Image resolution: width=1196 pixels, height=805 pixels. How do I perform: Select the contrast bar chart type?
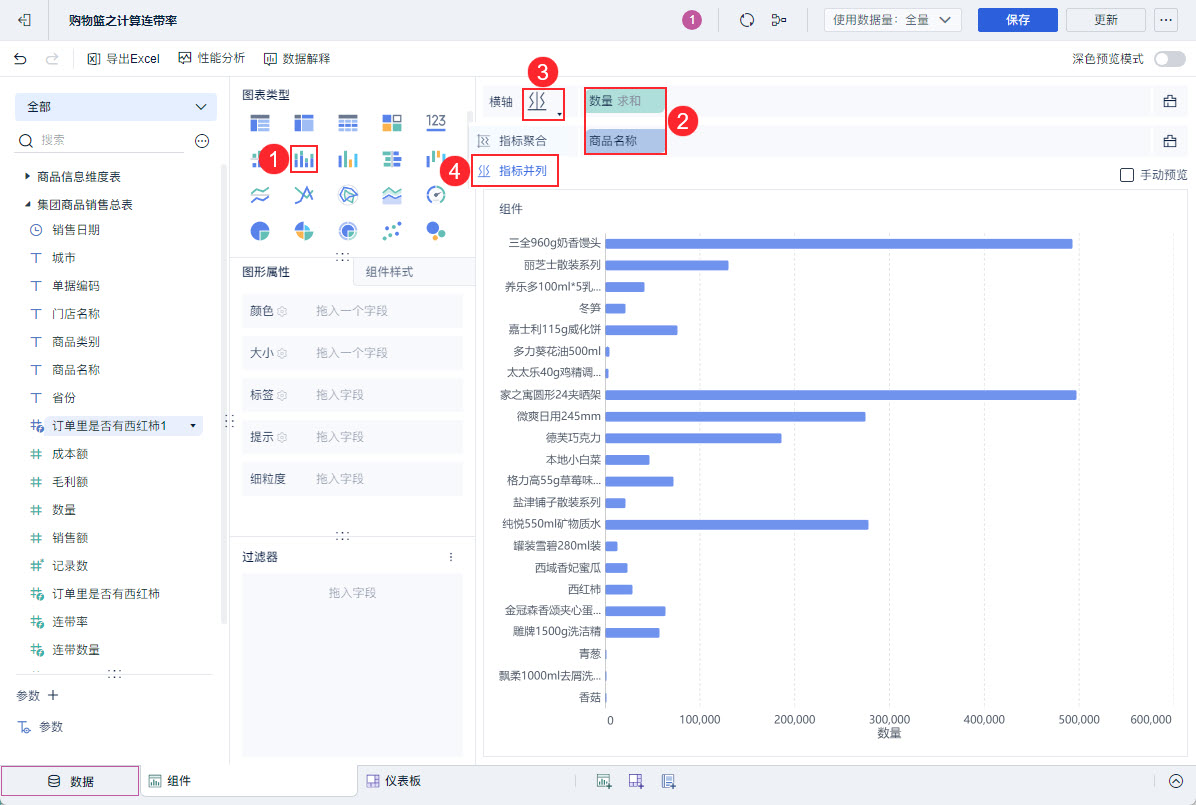pos(392,159)
